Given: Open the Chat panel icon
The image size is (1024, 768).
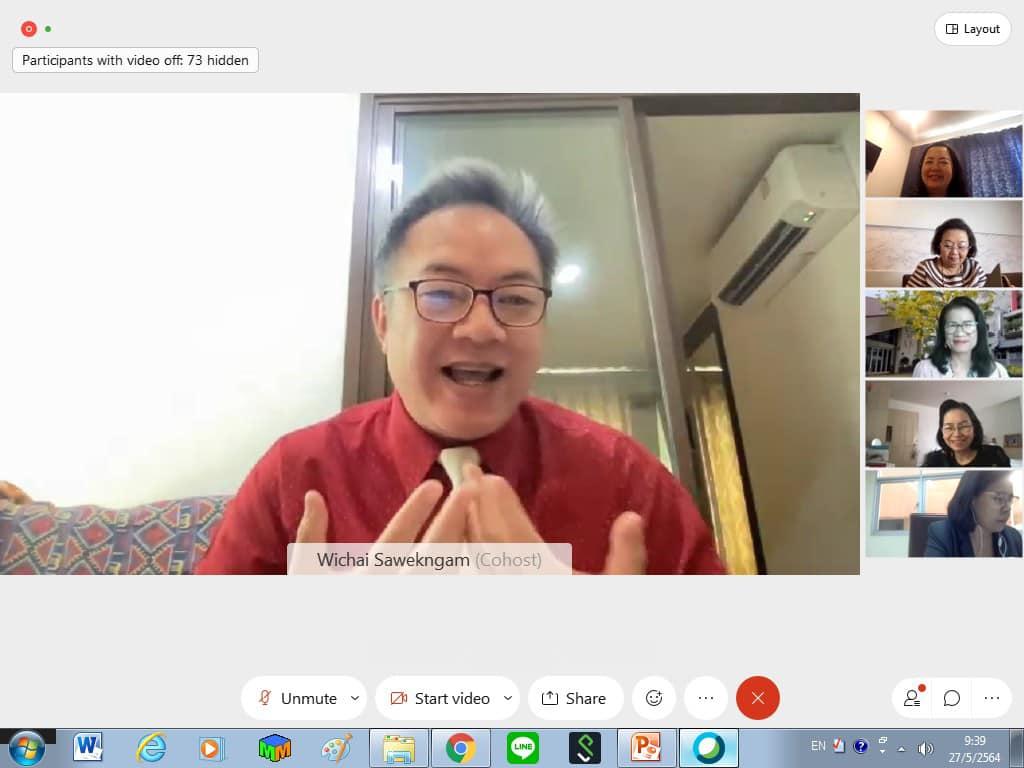Looking at the screenshot, I should pyautogui.click(x=952, y=698).
